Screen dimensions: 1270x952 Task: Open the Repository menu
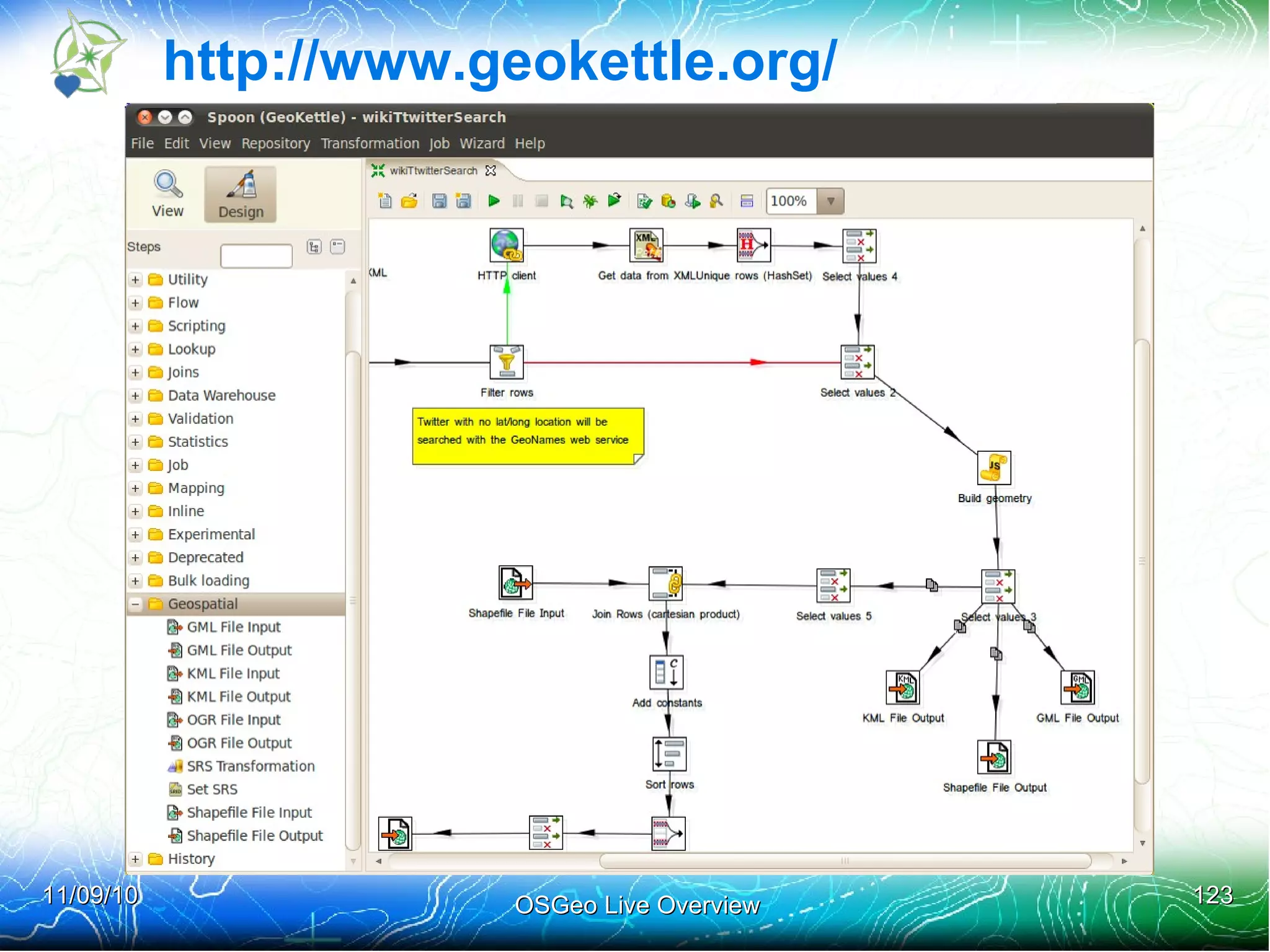275,144
